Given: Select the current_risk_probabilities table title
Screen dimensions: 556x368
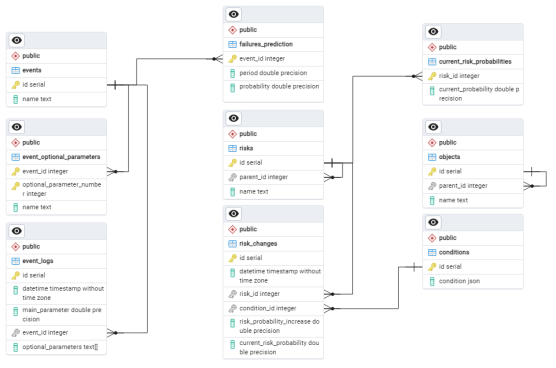Looking at the screenshot, I should pyautogui.click(x=475, y=61).
